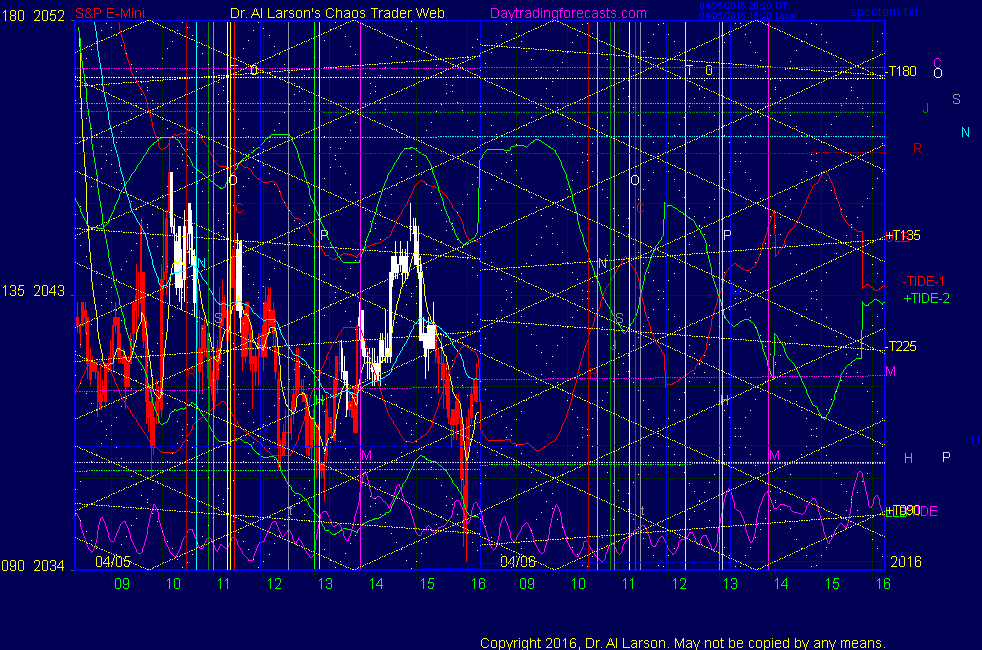982x650 pixels.
Task: Click the yellow '2016' year label
Action: click(x=906, y=562)
